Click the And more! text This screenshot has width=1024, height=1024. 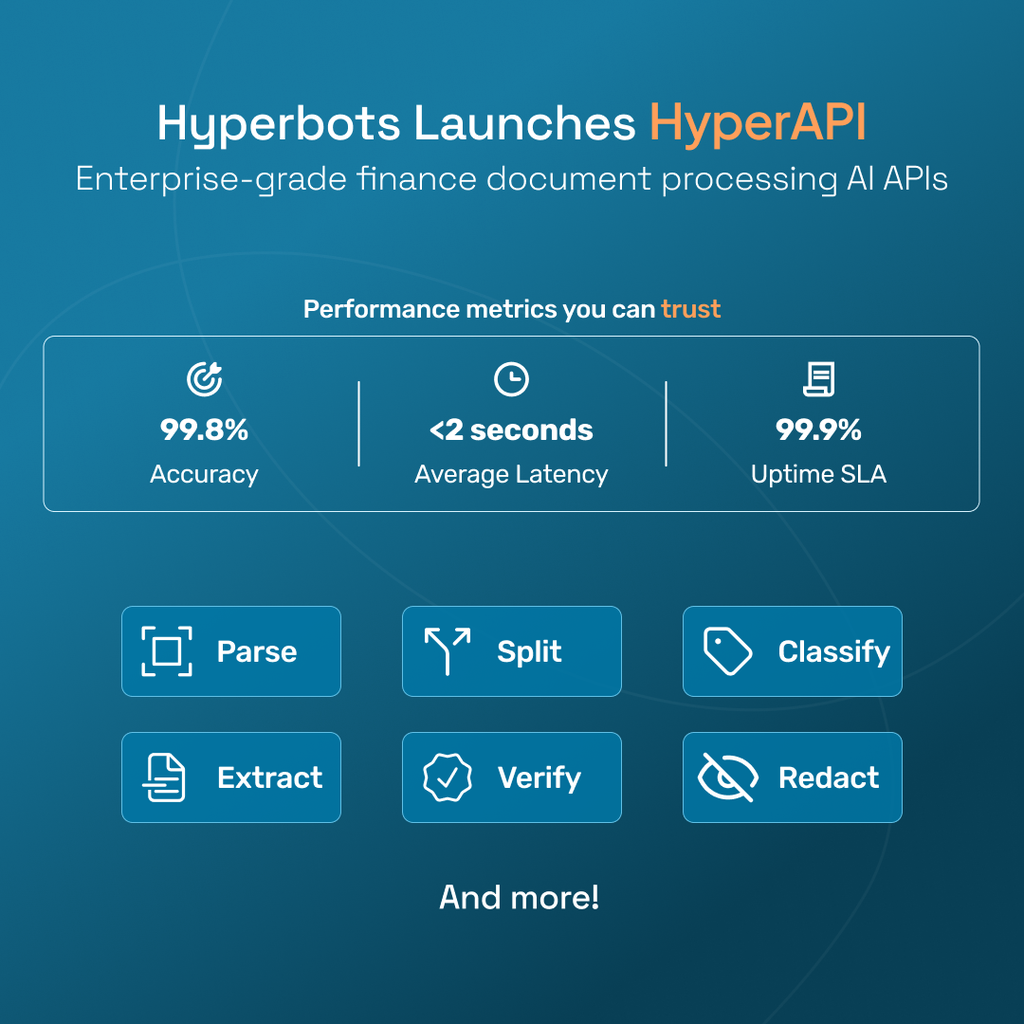pyautogui.click(x=519, y=897)
